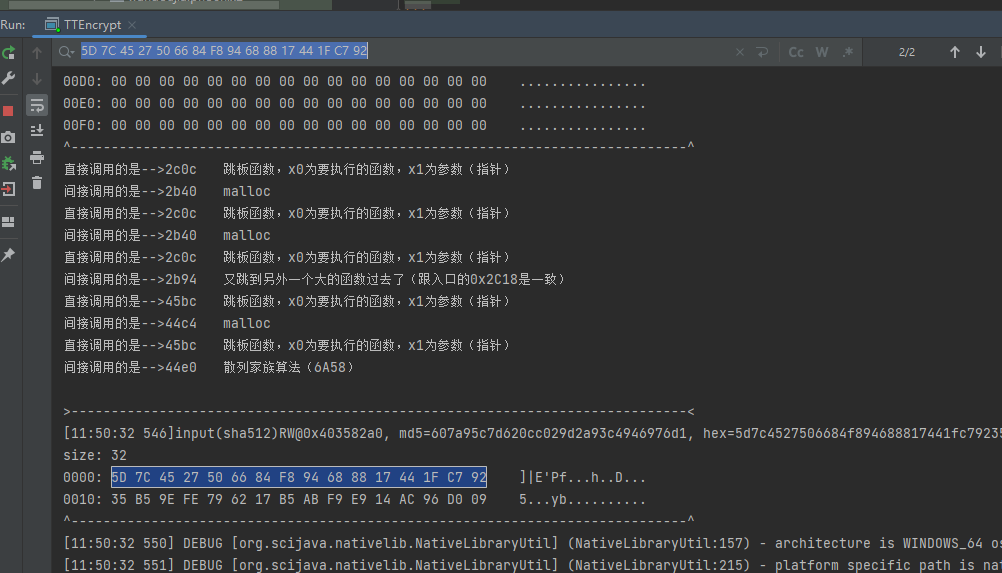Toggle match case Cc option
The image size is (1002, 573).
point(796,52)
